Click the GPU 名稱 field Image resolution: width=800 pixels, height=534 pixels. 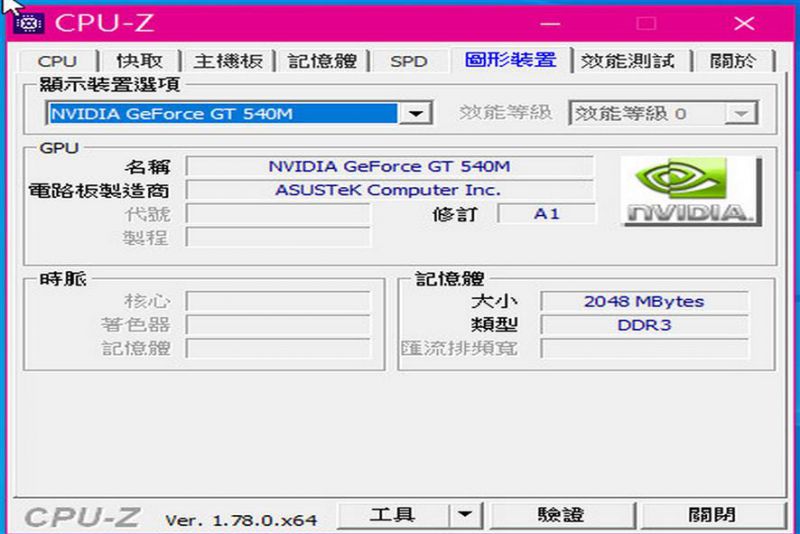tap(389, 166)
